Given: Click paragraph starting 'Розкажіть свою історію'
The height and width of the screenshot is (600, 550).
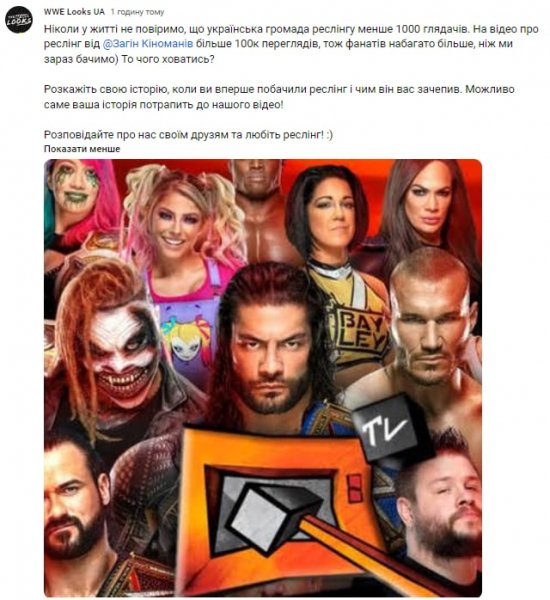Looking at the screenshot, I should point(279,97).
